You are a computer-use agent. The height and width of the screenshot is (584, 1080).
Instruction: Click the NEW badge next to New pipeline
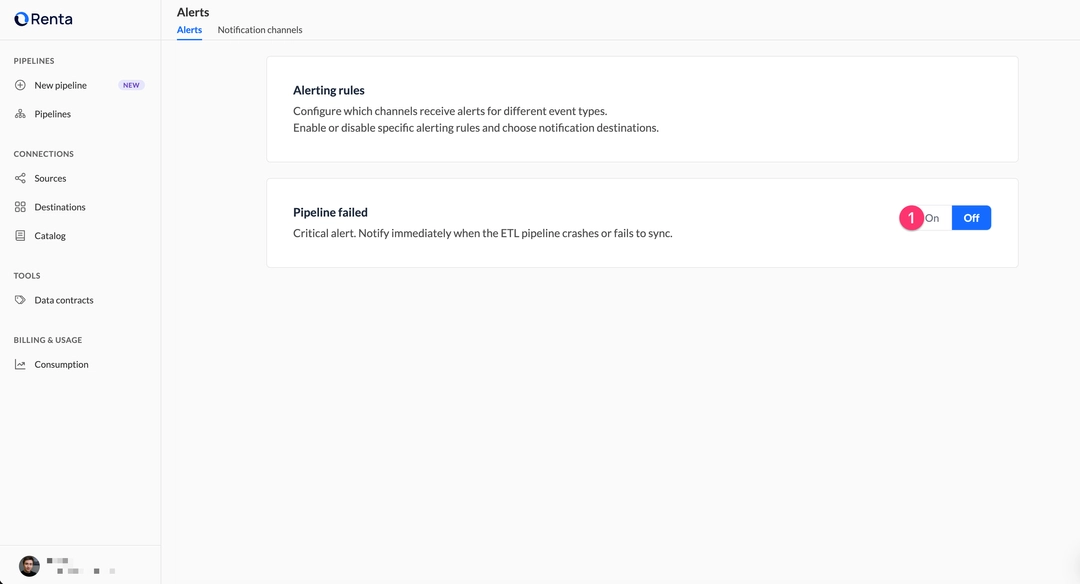coord(131,84)
